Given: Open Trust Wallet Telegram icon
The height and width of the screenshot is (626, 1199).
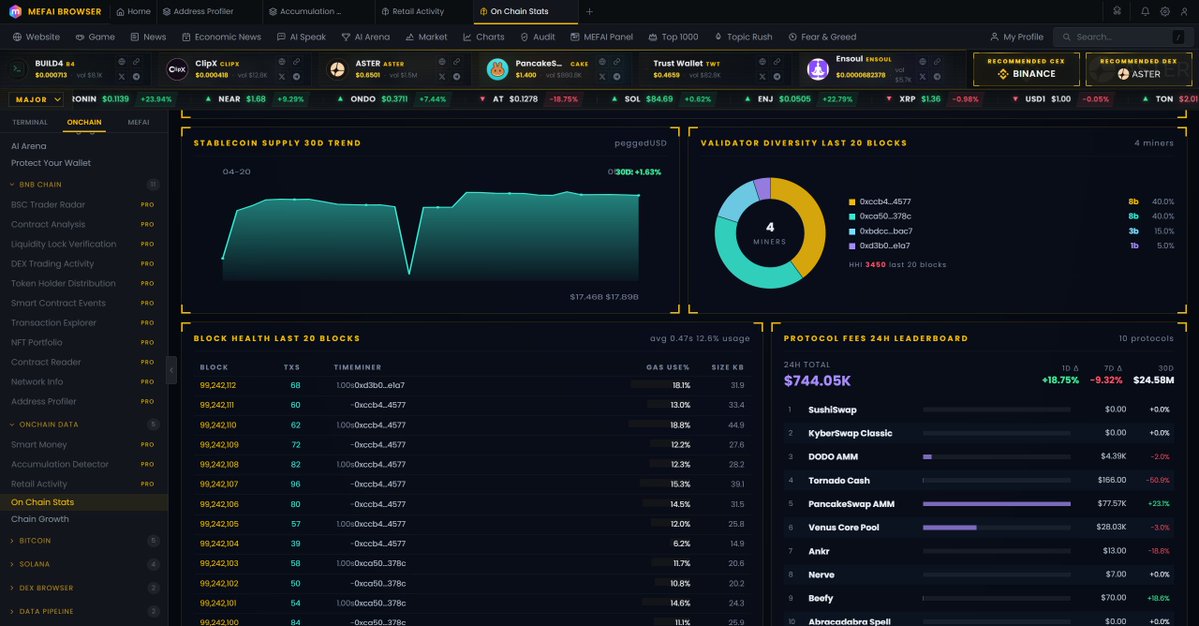Looking at the screenshot, I should pos(777,76).
